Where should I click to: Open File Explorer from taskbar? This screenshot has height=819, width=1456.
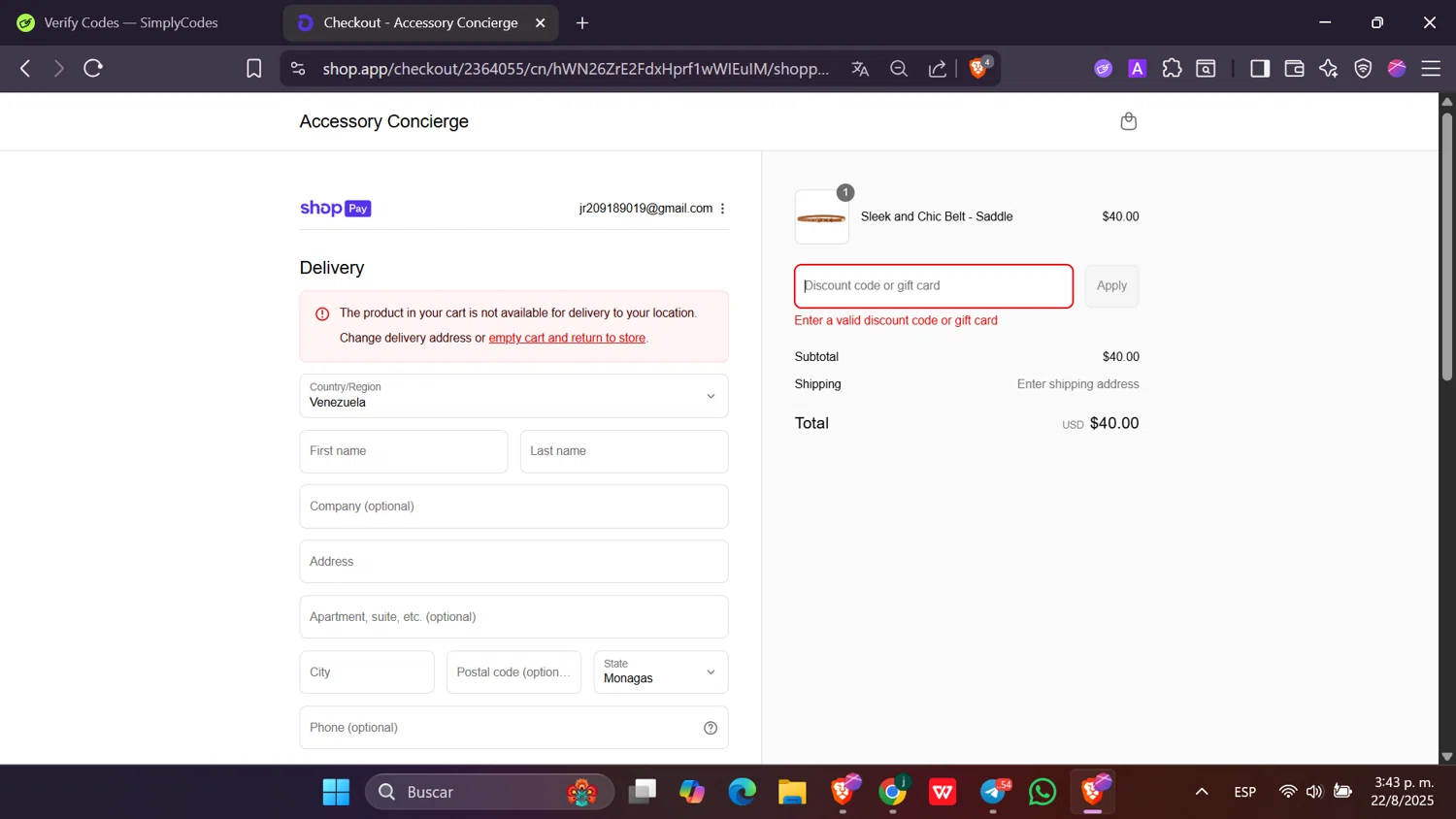point(792,792)
